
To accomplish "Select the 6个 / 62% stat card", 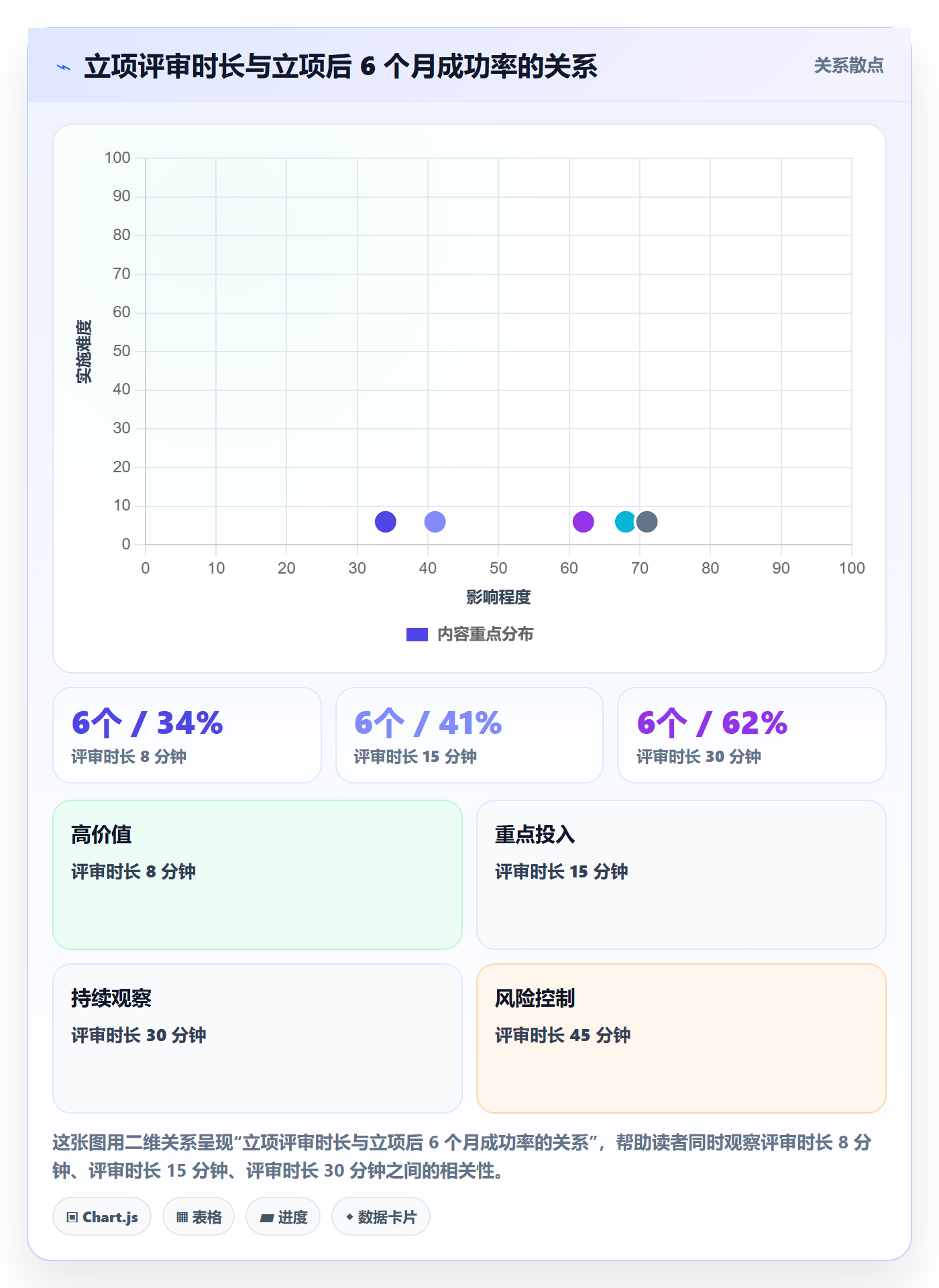I will click(x=752, y=735).
